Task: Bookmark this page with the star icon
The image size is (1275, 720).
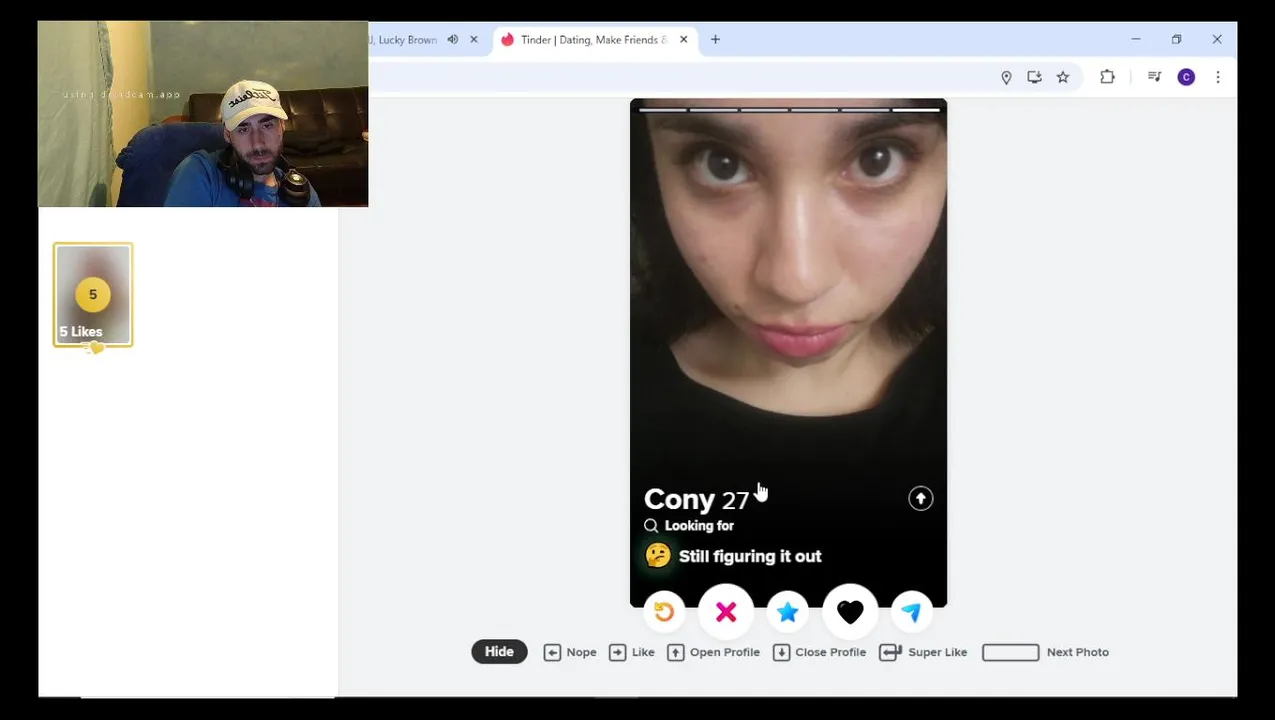Action: [1062, 77]
